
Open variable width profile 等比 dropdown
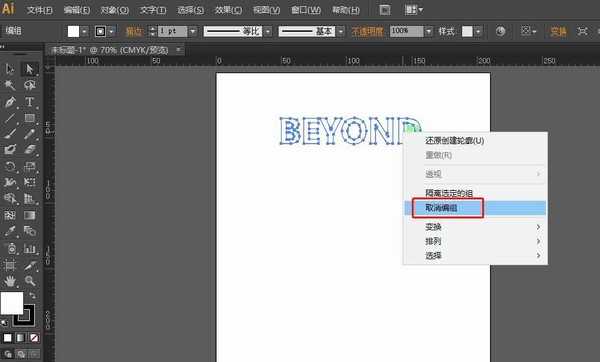(x=268, y=31)
